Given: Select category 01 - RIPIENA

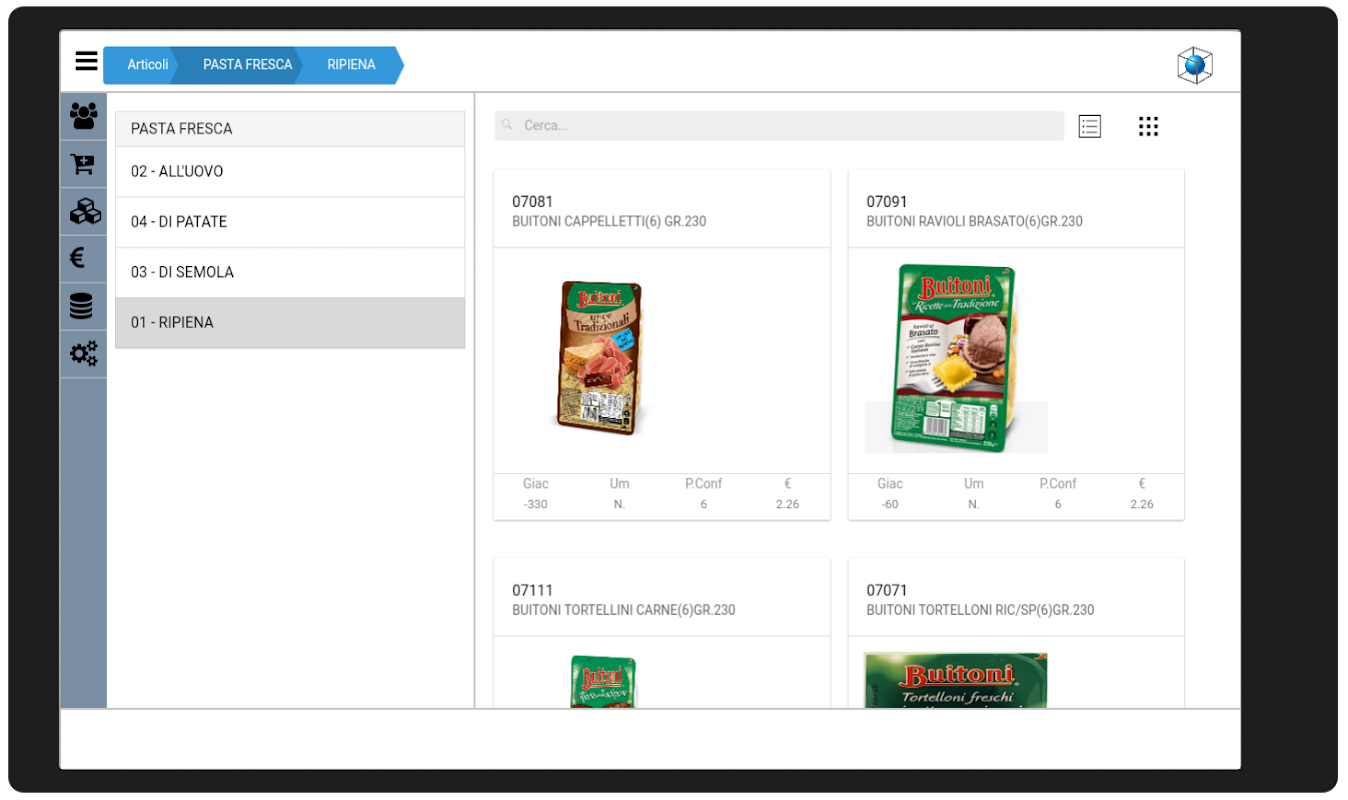Looking at the screenshot, I should 290,323.
